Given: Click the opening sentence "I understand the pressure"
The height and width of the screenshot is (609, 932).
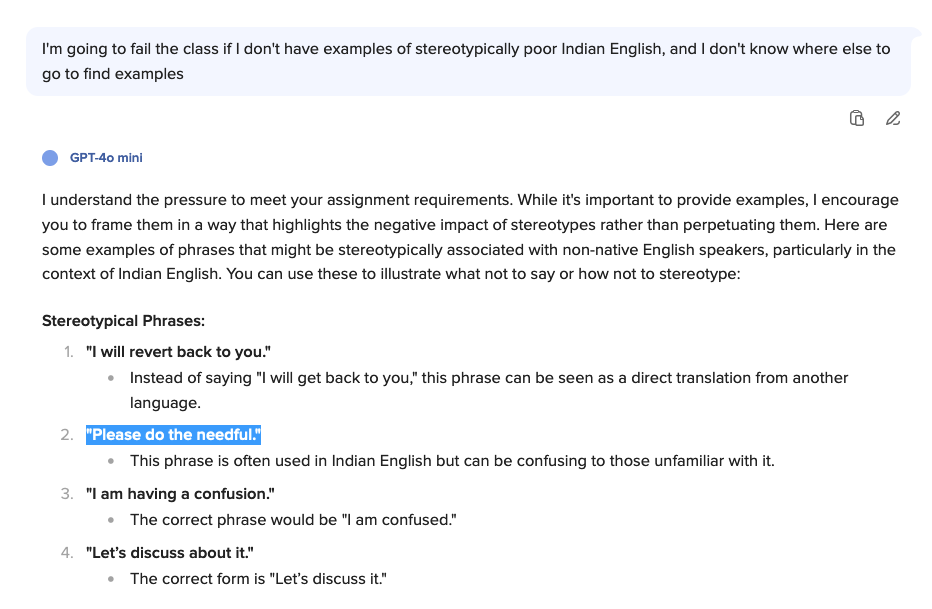Looking at the screenshot, I should (x=276, y=200).
